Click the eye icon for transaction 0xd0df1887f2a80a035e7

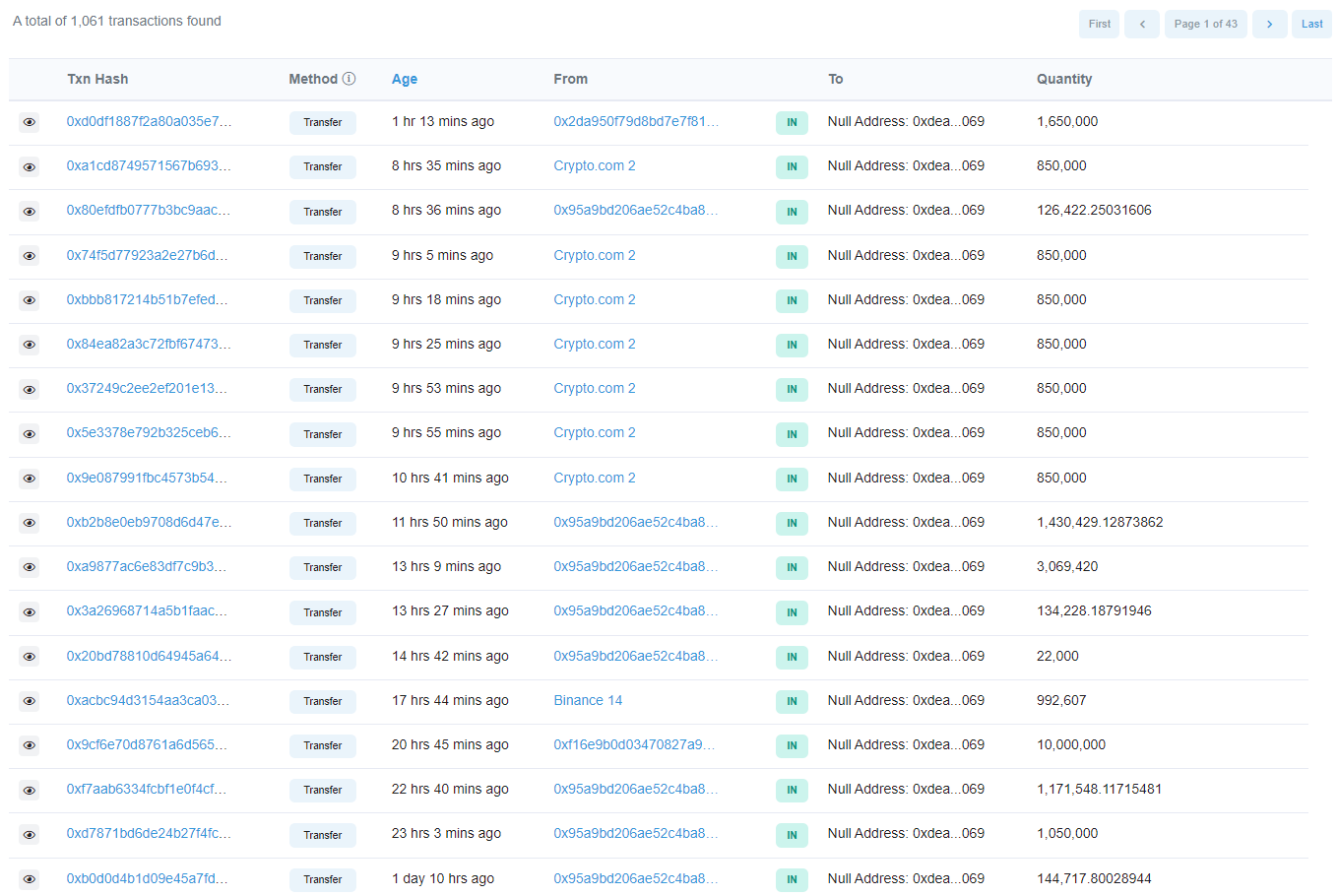(x=30, y=122)
